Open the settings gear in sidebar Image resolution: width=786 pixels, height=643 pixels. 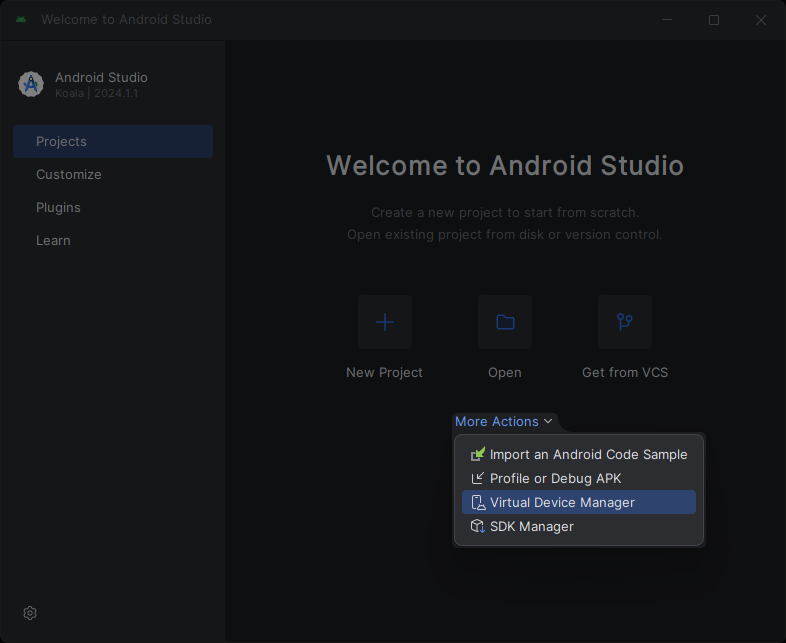click(x=30, y=612)
